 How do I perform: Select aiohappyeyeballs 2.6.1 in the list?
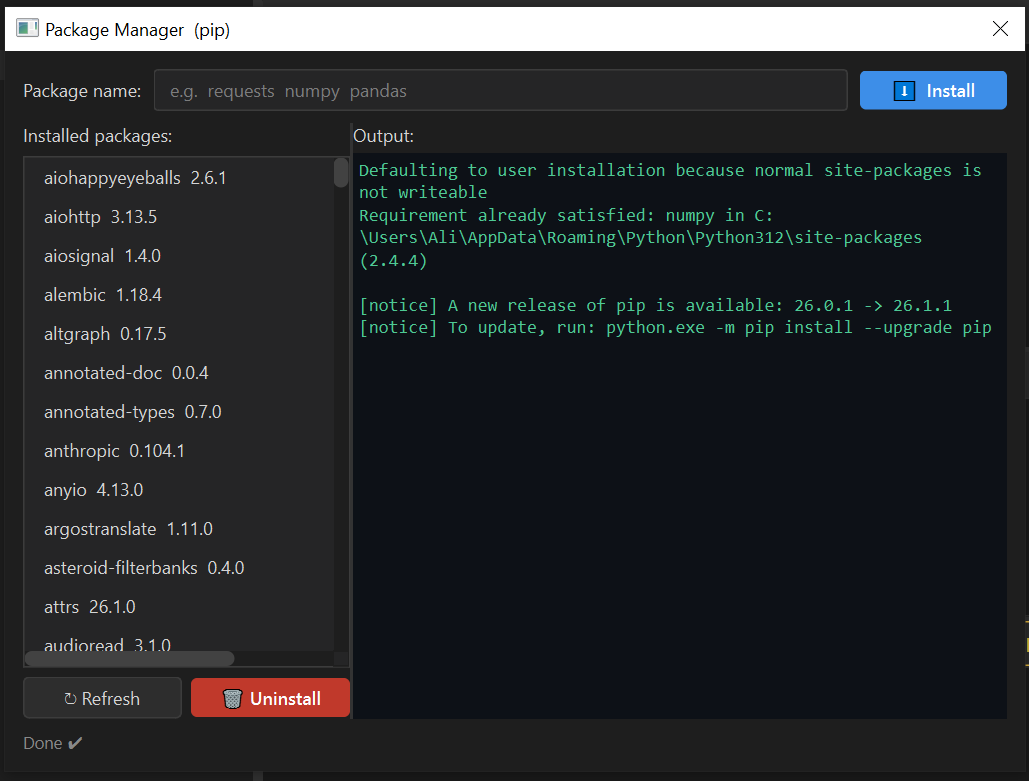tap(178, 178)
